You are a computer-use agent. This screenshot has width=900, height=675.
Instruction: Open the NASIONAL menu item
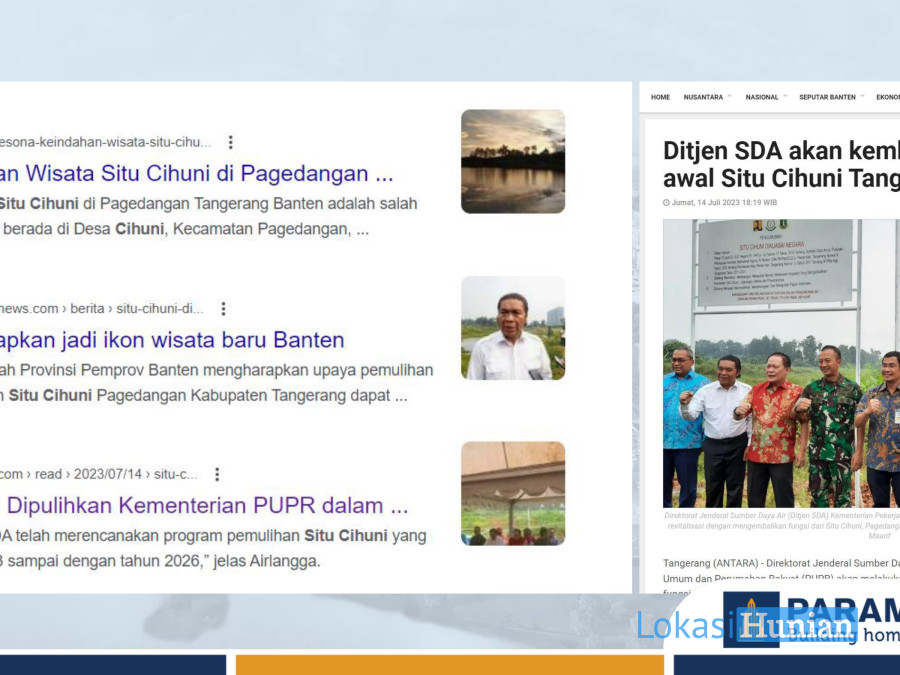762,98
